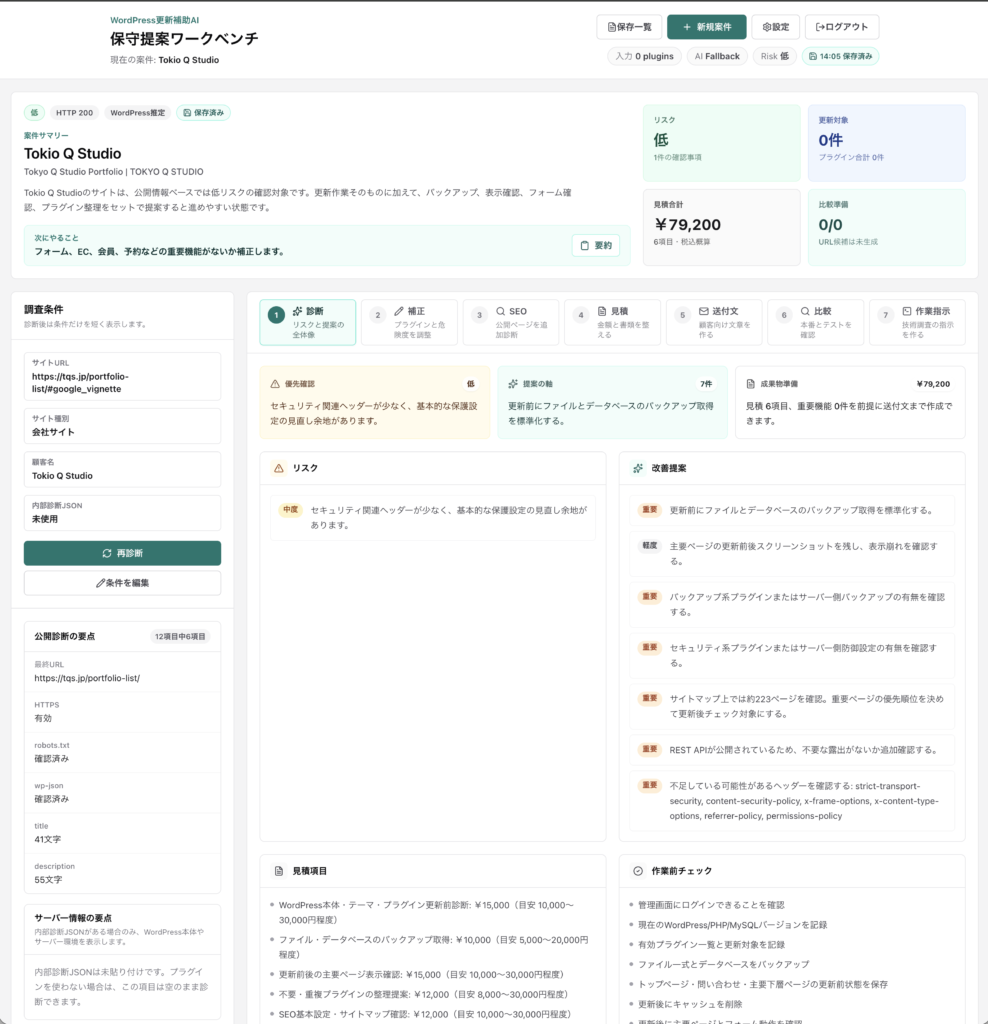Viewport: 988px width, 1024px height.
Task: Run 再診断 re-diagnosis
Action: click(x=123, y=553)
